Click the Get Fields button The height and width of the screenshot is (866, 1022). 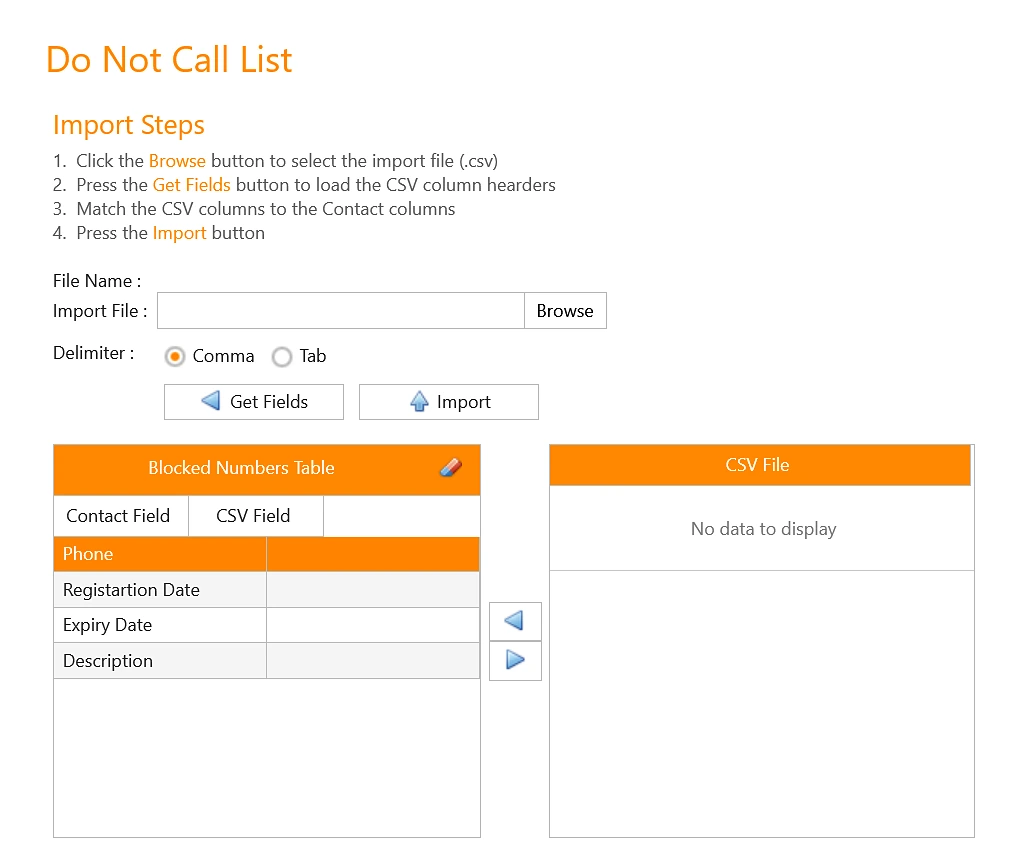point(254,402)
